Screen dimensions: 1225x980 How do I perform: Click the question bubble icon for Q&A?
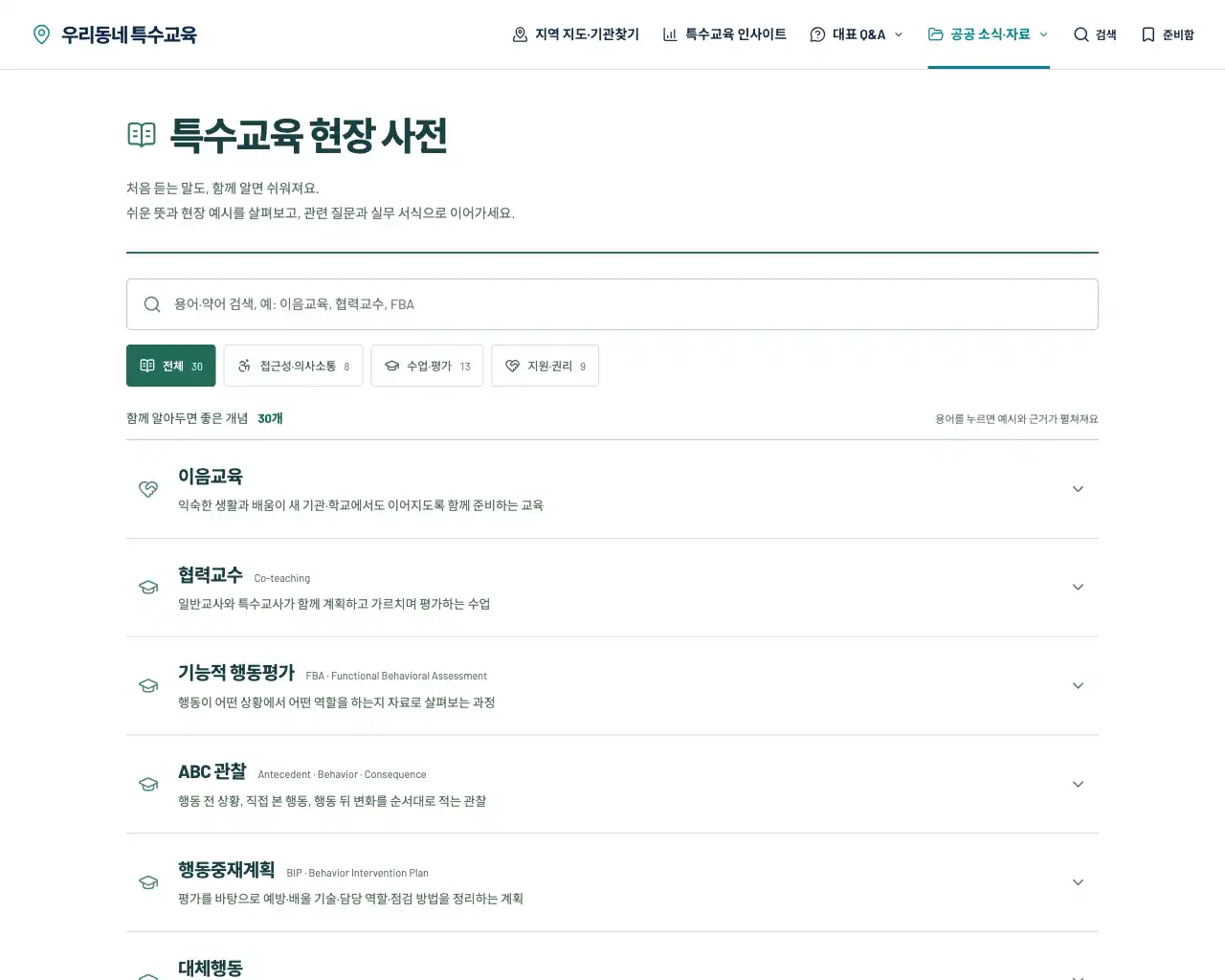click(817, 34)
